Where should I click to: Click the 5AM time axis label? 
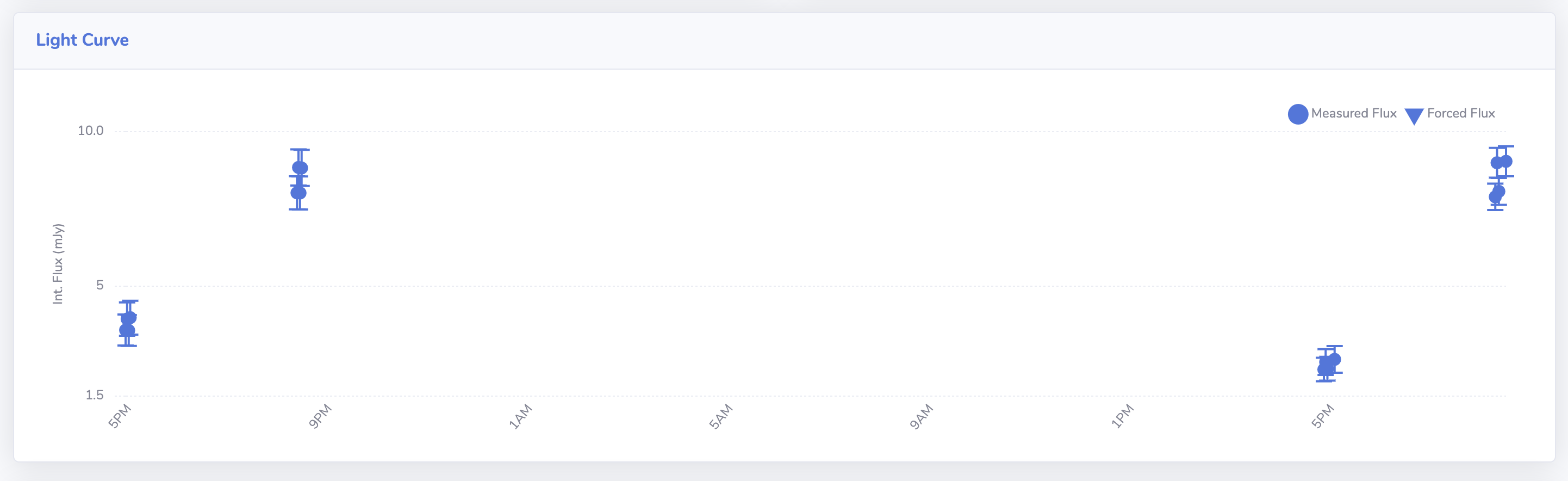(x=721, y=416)
